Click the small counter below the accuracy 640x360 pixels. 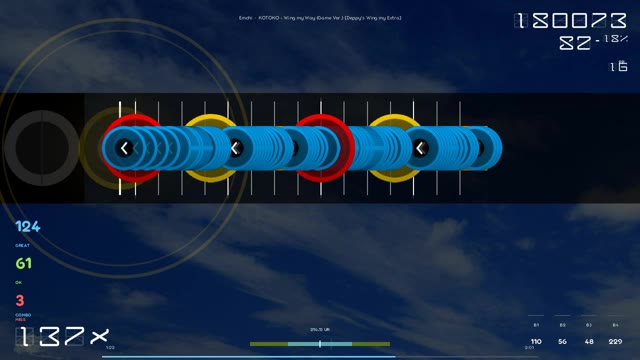[618, 66]
